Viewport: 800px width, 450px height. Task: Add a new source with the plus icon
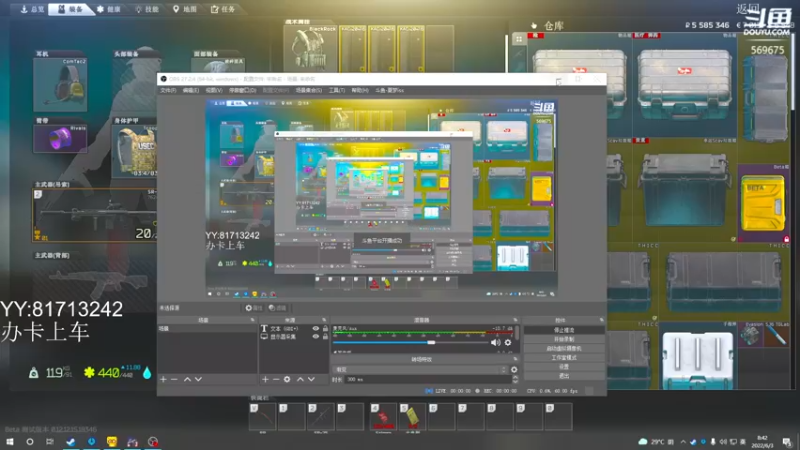pos(265,380)
